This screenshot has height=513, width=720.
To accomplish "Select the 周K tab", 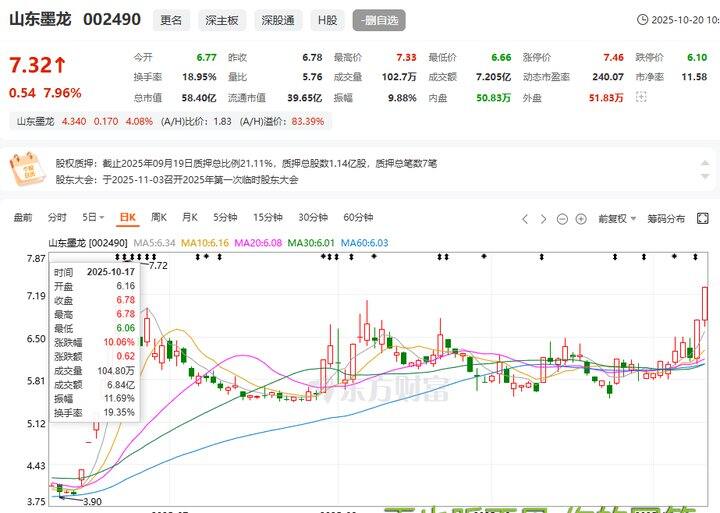I will [159, 217].
